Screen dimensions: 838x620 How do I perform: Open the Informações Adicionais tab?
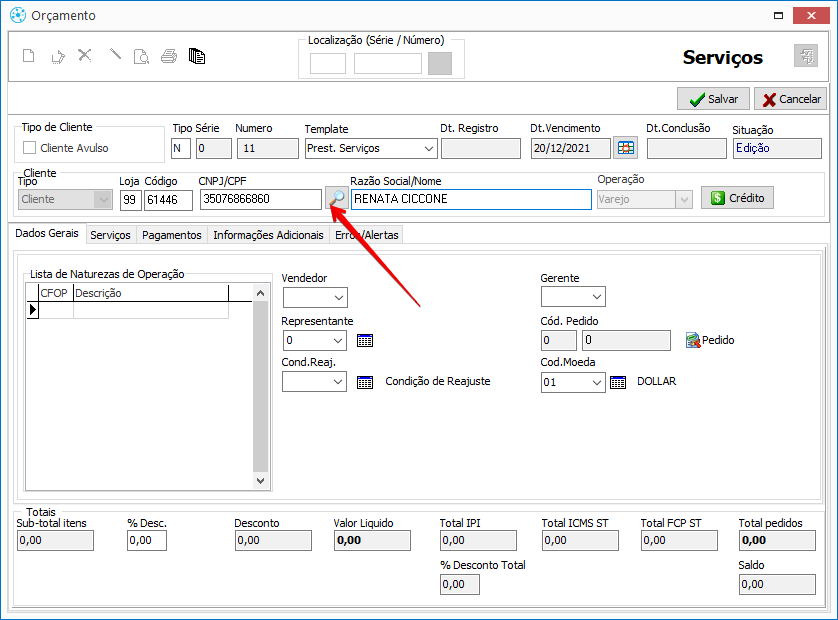[268, 235]
